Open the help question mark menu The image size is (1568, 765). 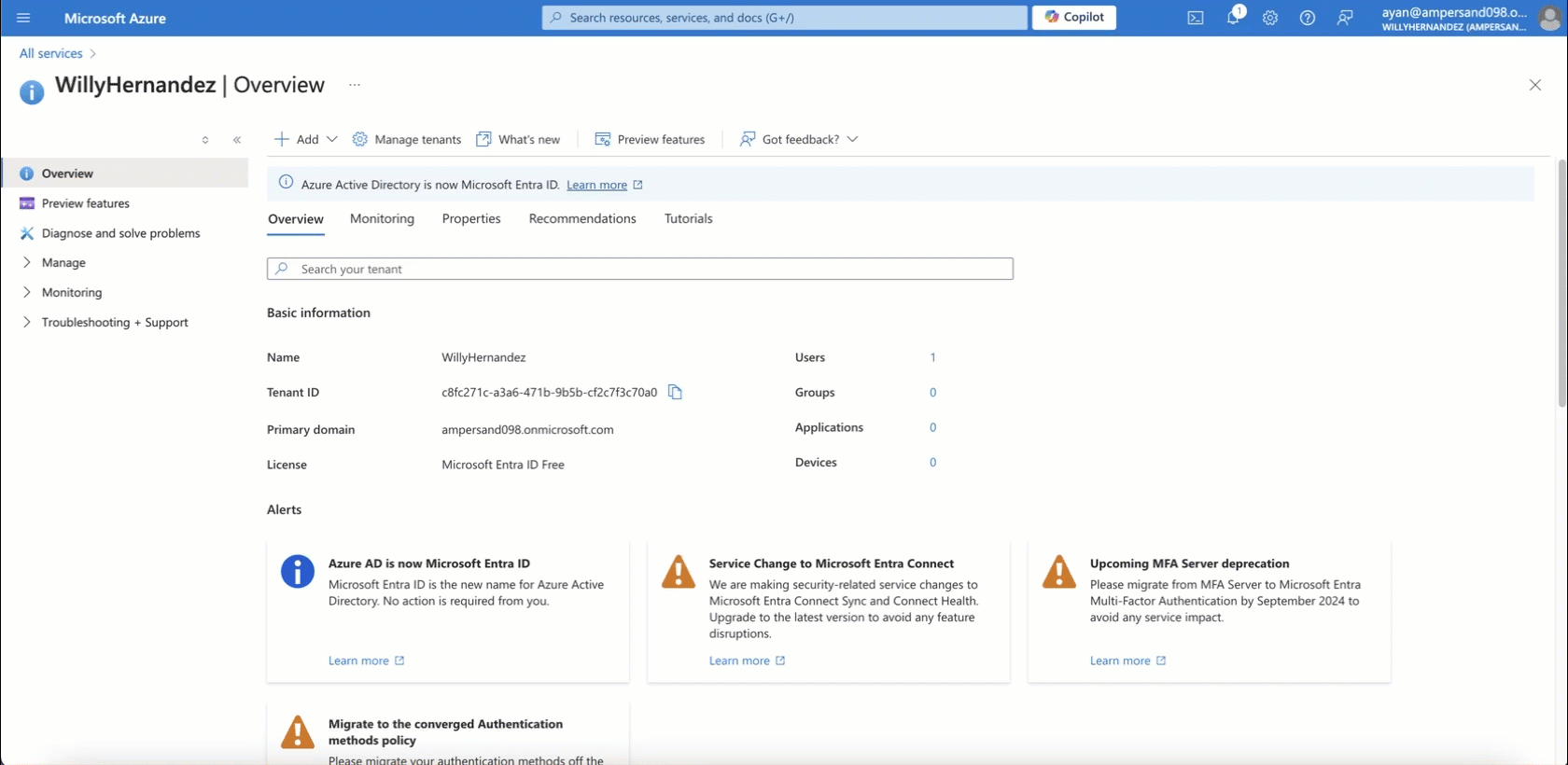point(1308,18)
